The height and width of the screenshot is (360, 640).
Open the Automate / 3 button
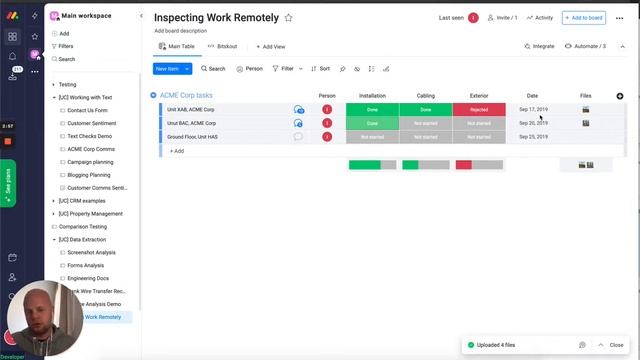[585, 47]
